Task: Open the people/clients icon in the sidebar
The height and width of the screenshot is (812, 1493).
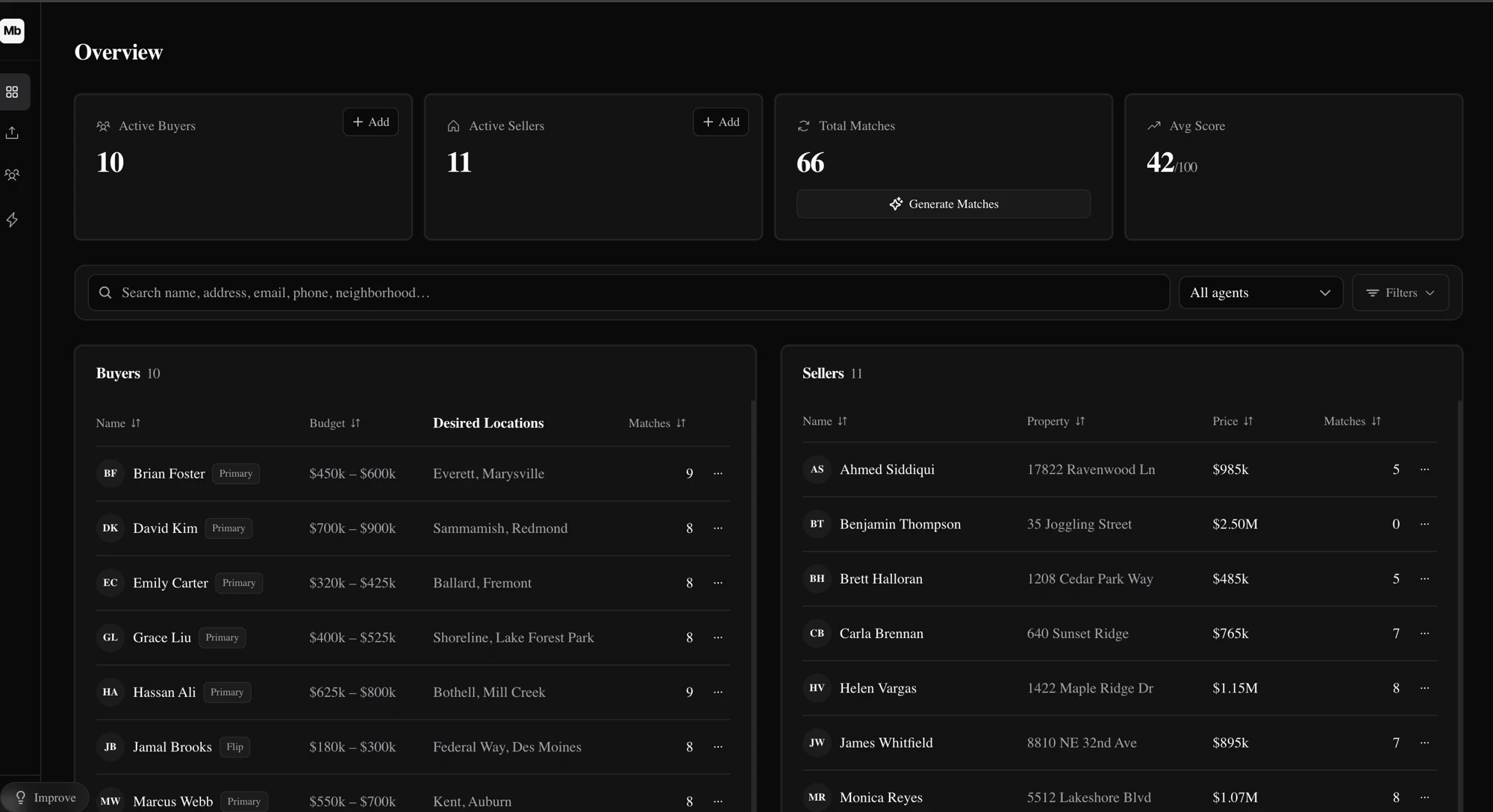Action: point(12,175)
